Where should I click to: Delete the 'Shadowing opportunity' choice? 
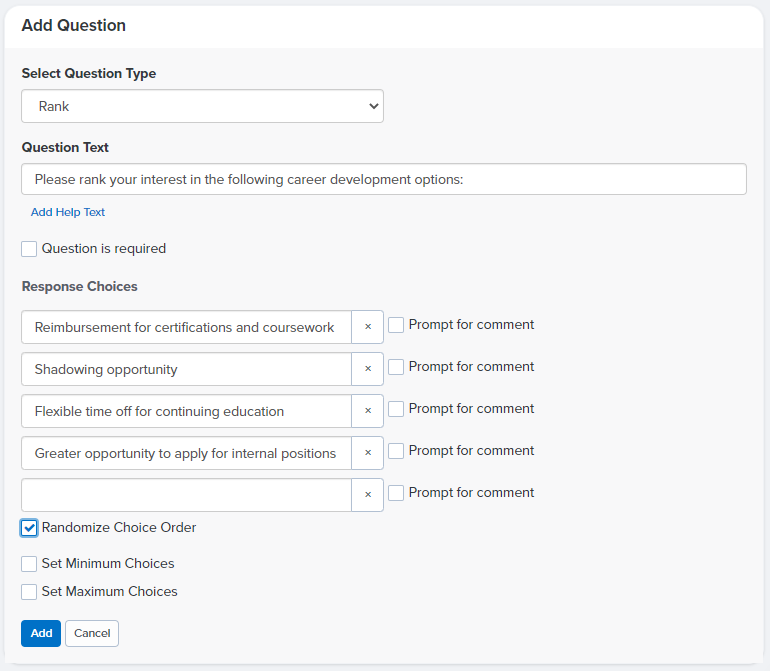coord(367,369)
